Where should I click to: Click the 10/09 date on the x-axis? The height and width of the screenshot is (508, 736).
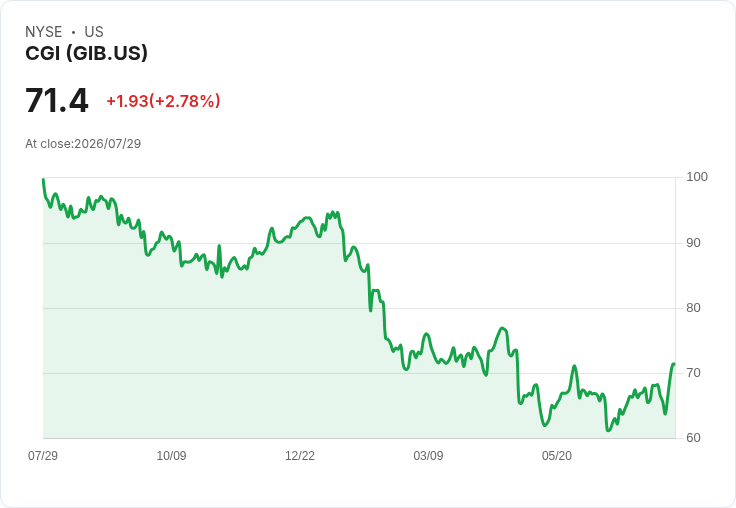point(171,455)
